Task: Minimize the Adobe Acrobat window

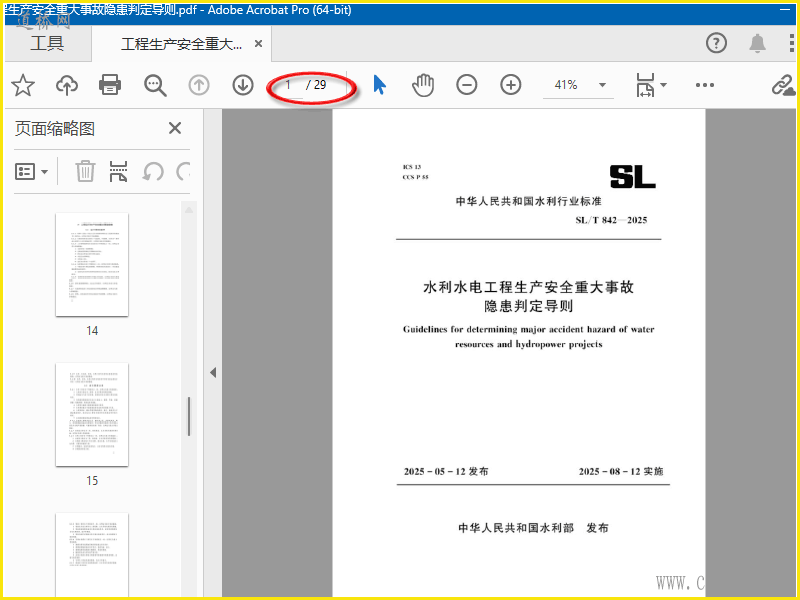Action: pos(785,10)
